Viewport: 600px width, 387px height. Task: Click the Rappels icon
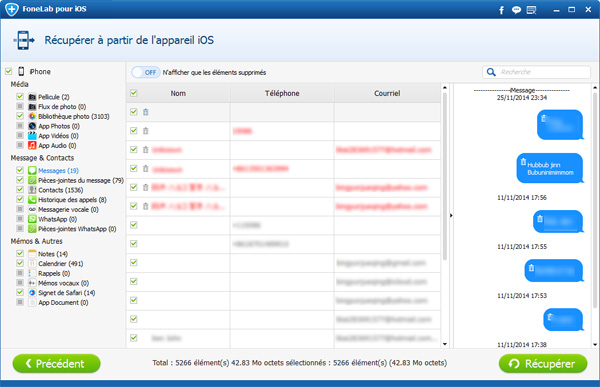[32, 273]
